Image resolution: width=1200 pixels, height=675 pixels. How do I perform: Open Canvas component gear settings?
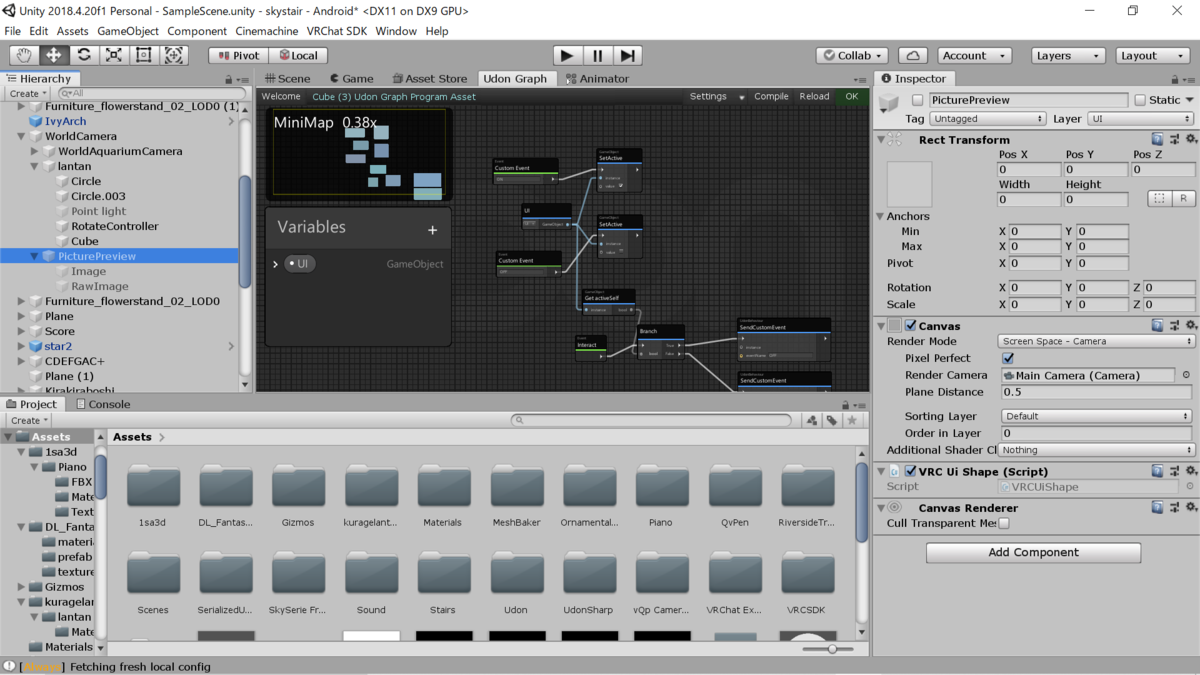pyautogui.click(x=1191, y=326)
